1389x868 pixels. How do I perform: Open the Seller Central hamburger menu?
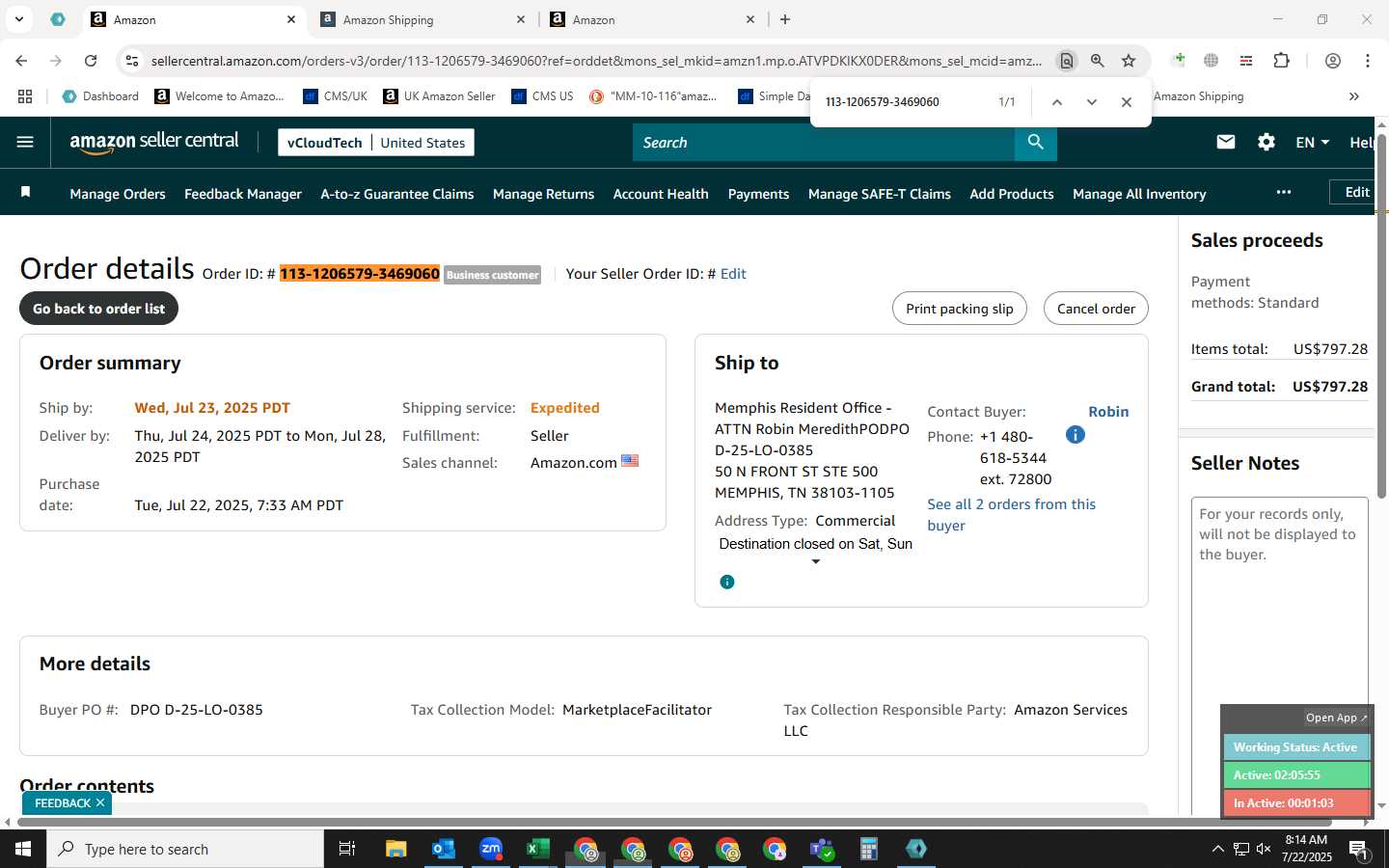pos(25,142)
